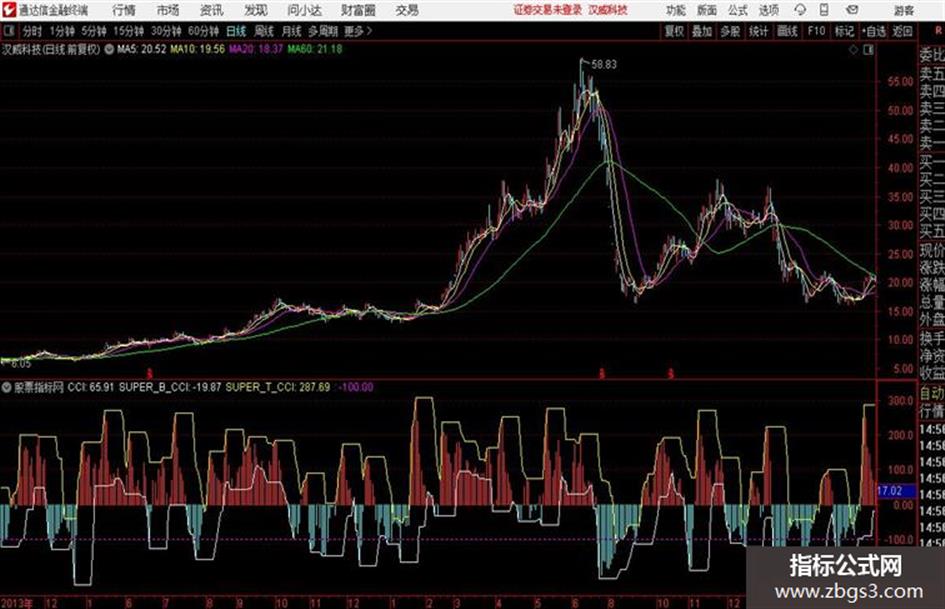This screenshot has height=609, width=945.
Task: Click the 2013年 date axis label
Action: (x=17, y=603)
